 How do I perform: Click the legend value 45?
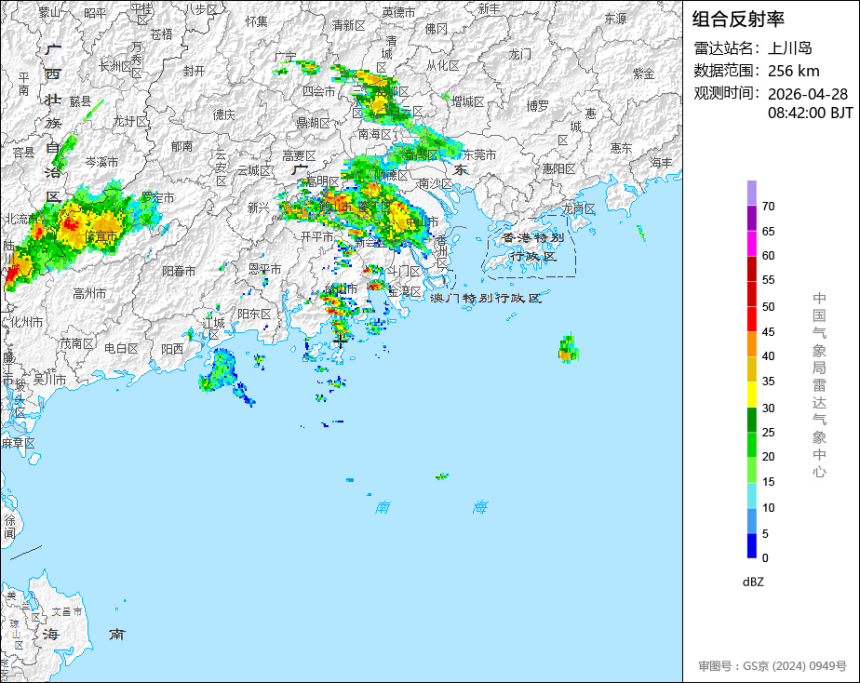pyautogui.click(x=768, y=332)
